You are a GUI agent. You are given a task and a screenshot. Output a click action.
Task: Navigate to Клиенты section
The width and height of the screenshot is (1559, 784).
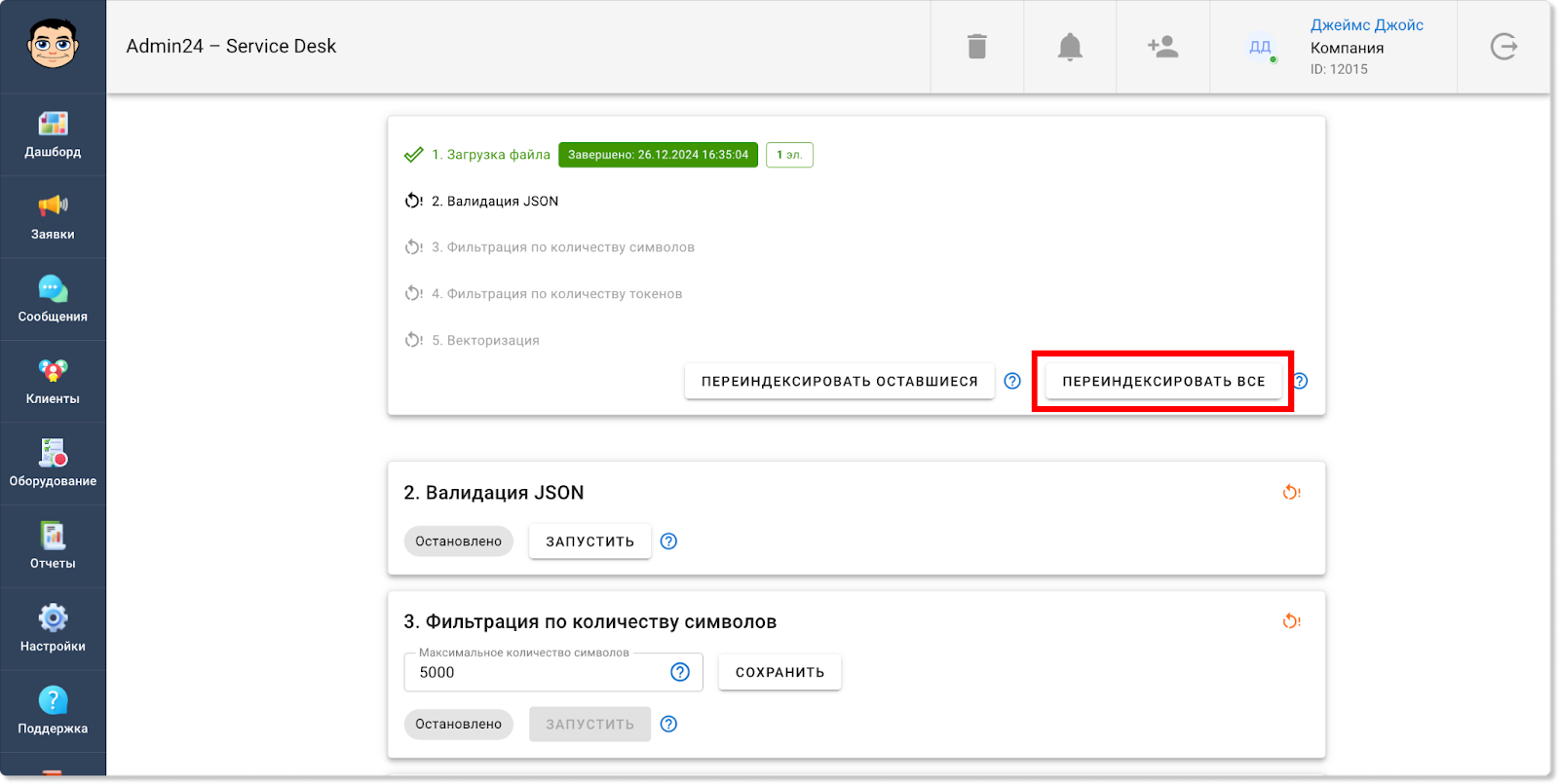tap(53, 382)
